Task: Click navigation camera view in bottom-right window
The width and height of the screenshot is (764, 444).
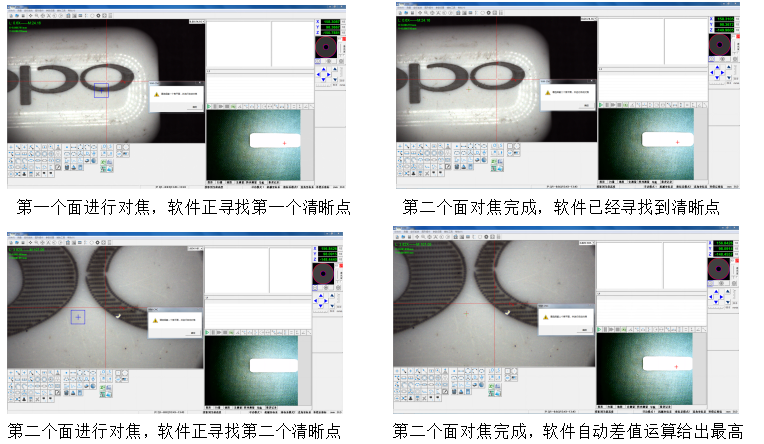Action: [644, 369]
